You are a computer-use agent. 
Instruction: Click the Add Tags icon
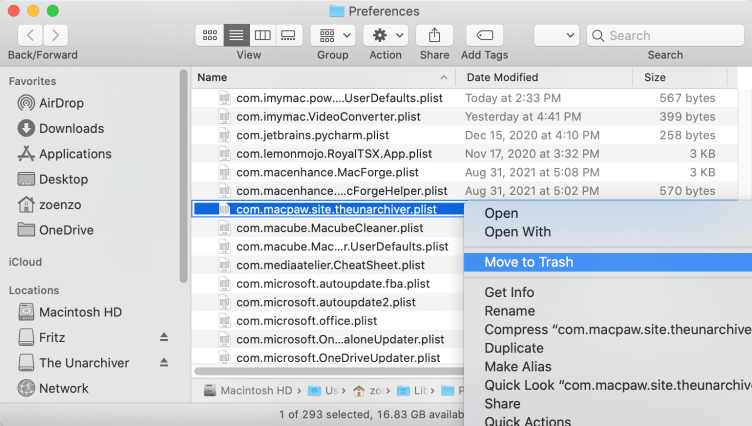[484, 35]
